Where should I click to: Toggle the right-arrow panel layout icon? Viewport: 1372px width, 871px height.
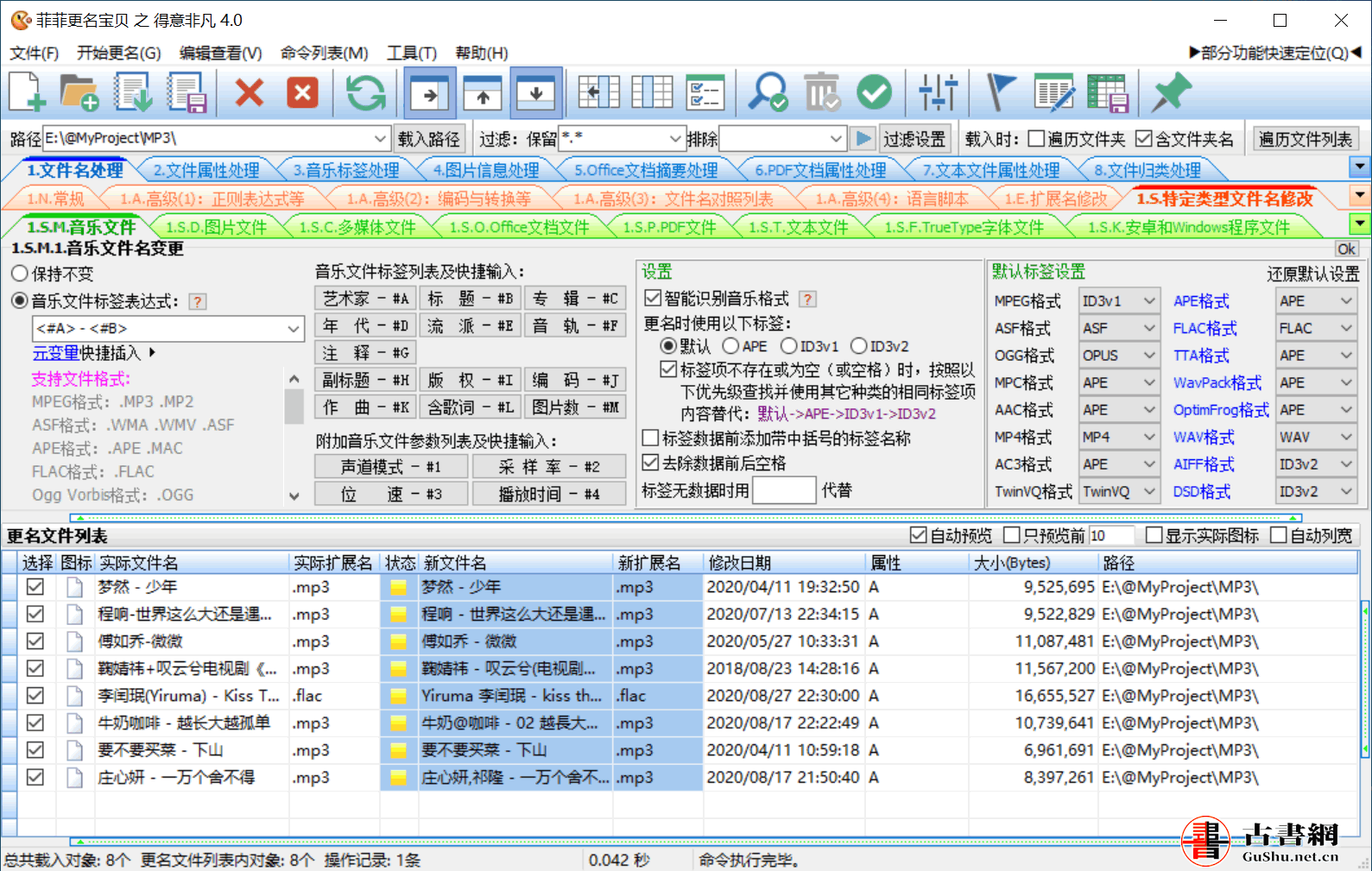429,92
